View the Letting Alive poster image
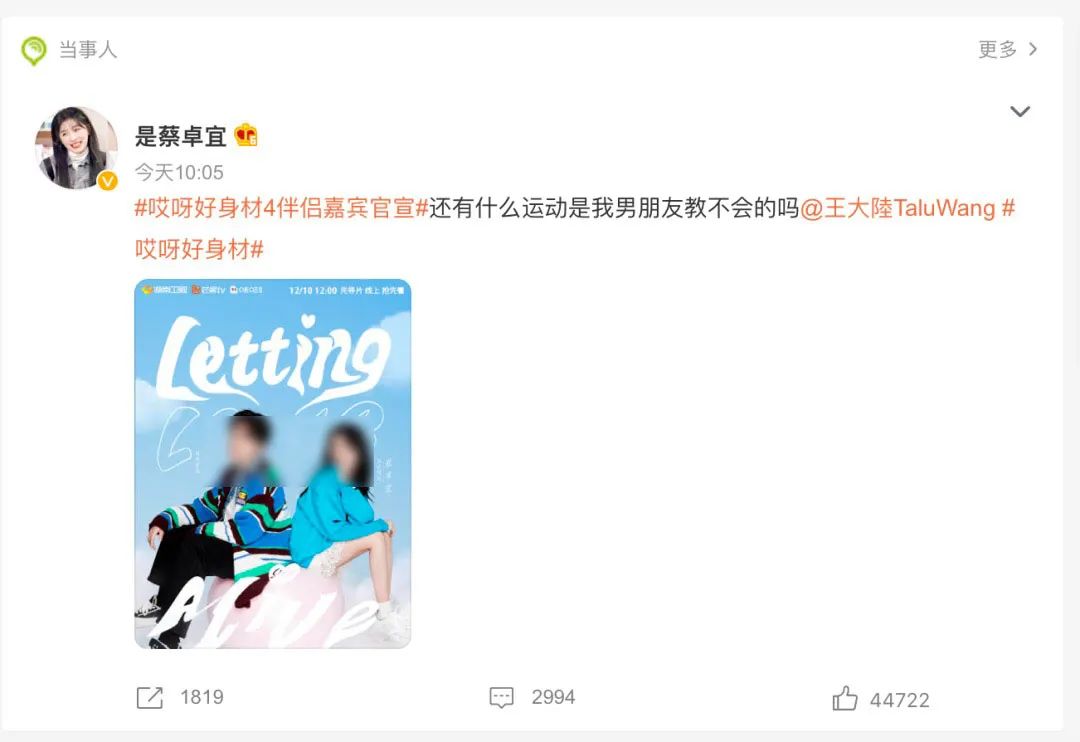The image size is (1080, 742). click(x=273, y=464)
